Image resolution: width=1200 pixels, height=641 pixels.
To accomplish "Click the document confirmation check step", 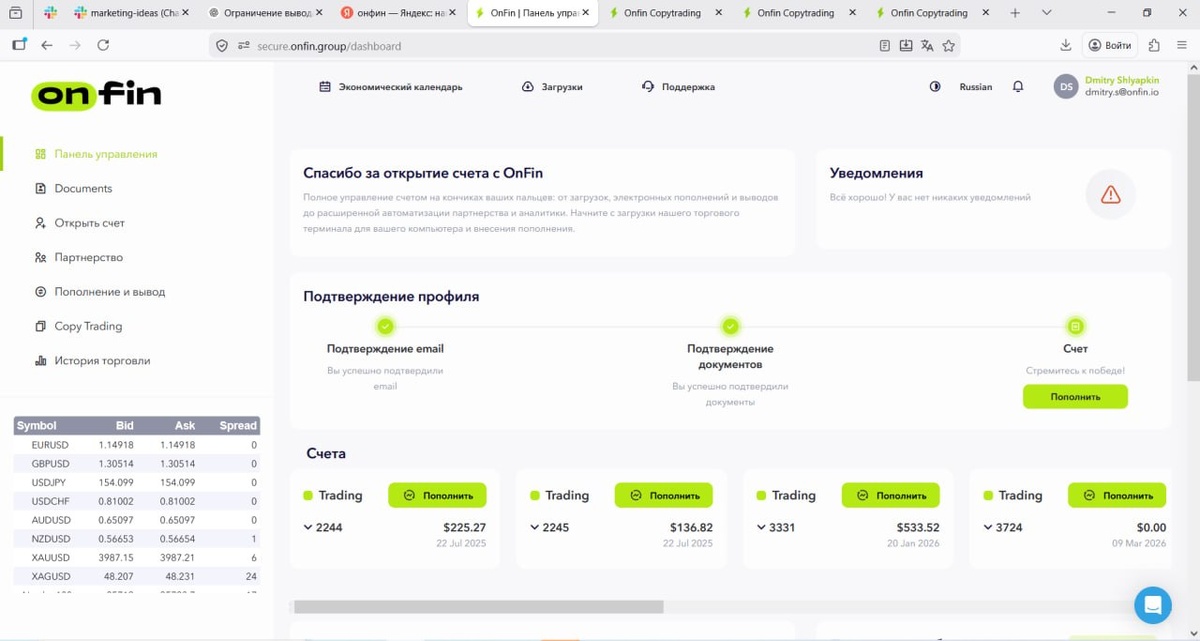I will point(730,326).
